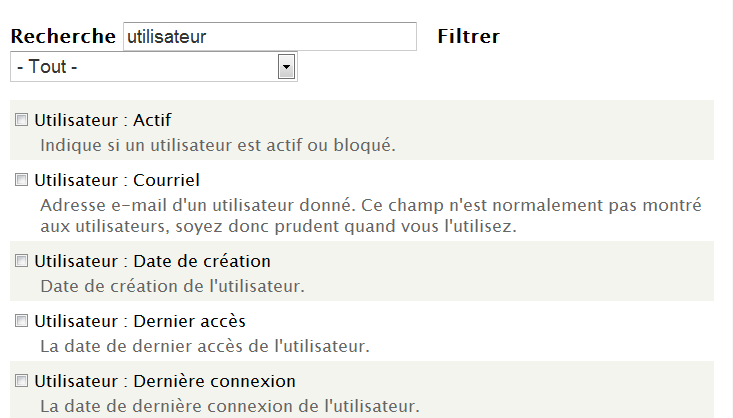Click the "La date de dernière connexion" description
The image size is (733, 418).
coord(229,407)
